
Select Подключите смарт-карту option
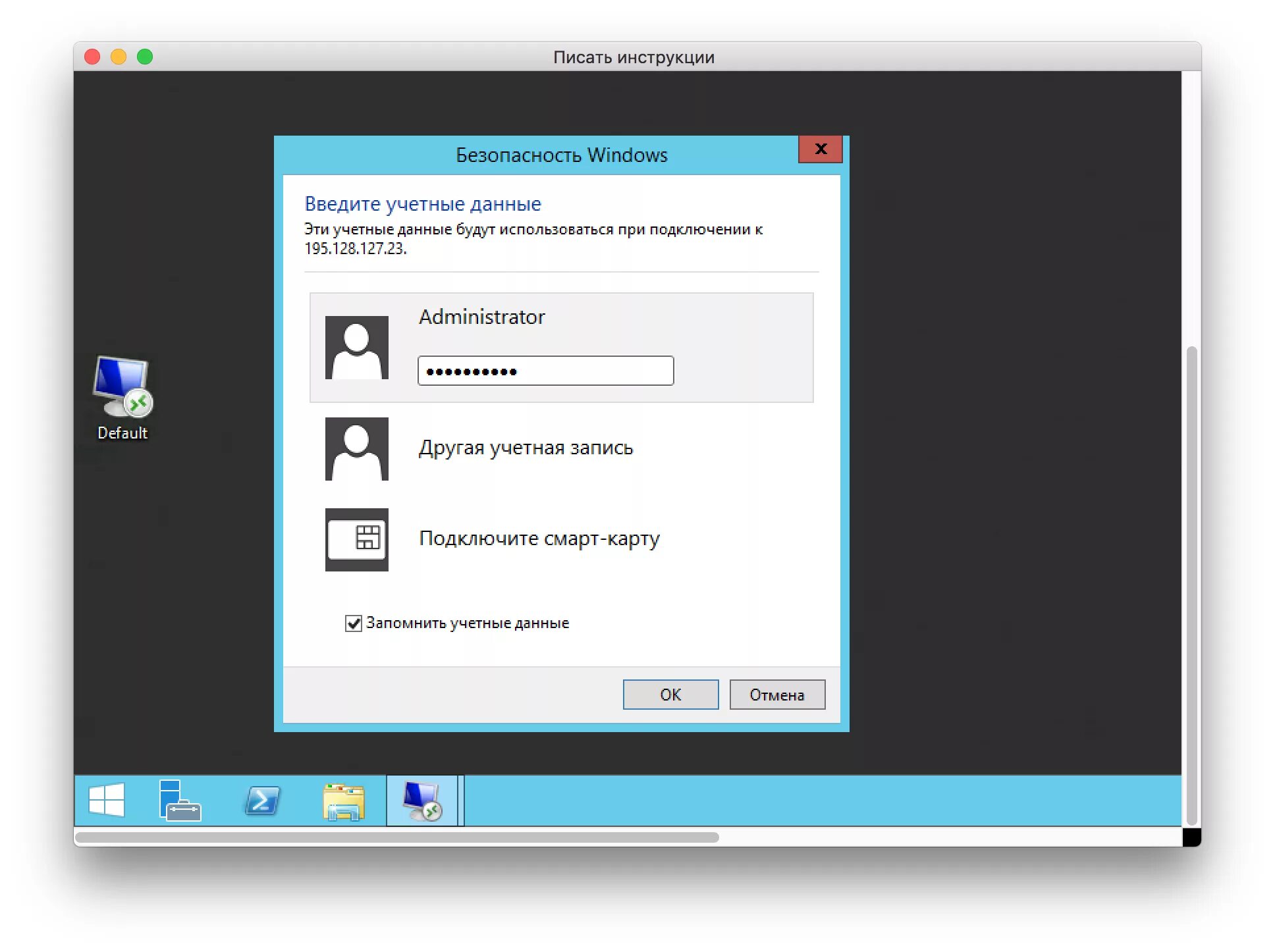tap(539, 539)
